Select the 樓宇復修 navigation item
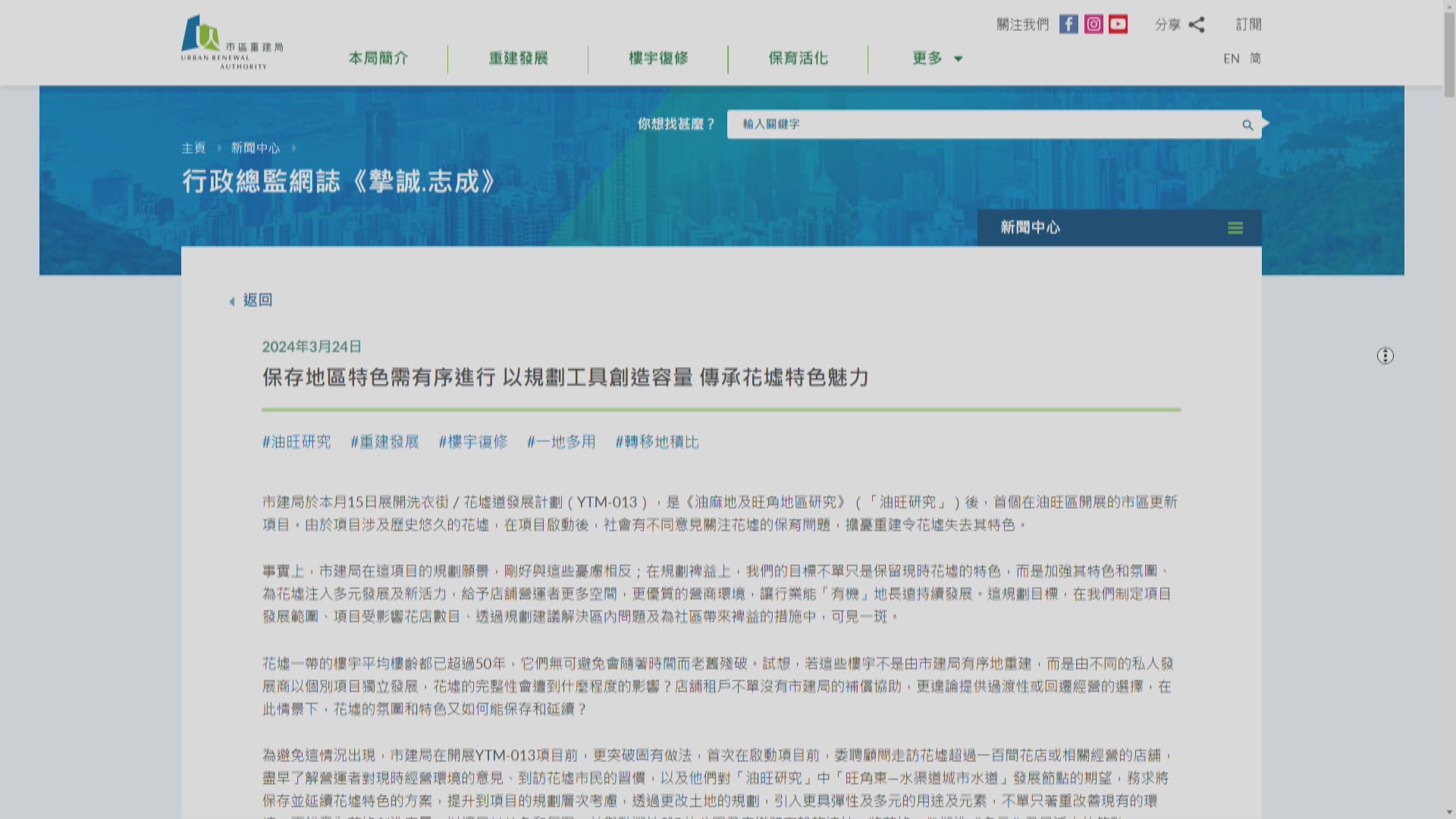This screenshot has height=819, width=1456. [x=658, y=58]
